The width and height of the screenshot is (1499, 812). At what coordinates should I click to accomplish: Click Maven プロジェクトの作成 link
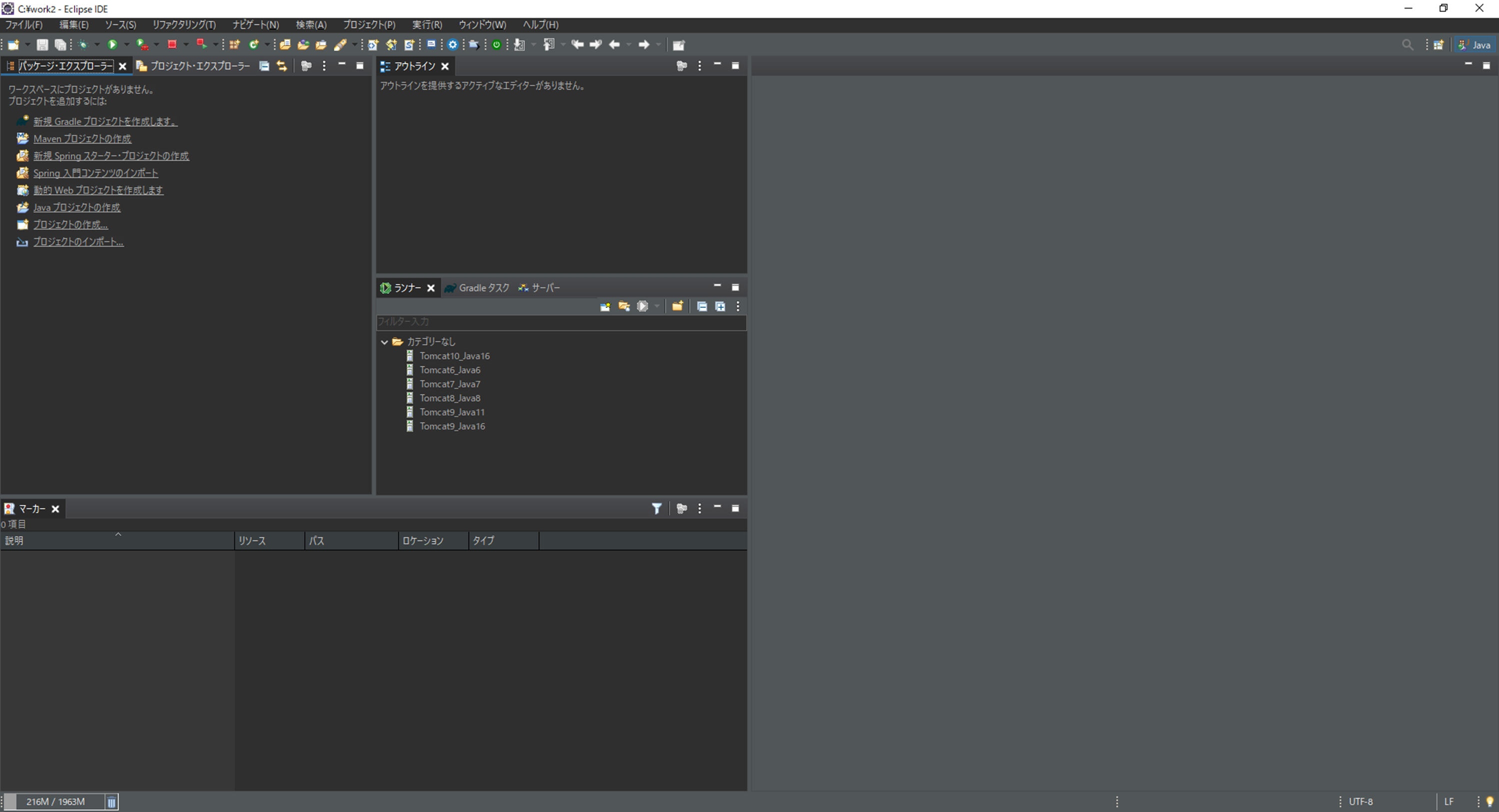[x=82, y=138]
